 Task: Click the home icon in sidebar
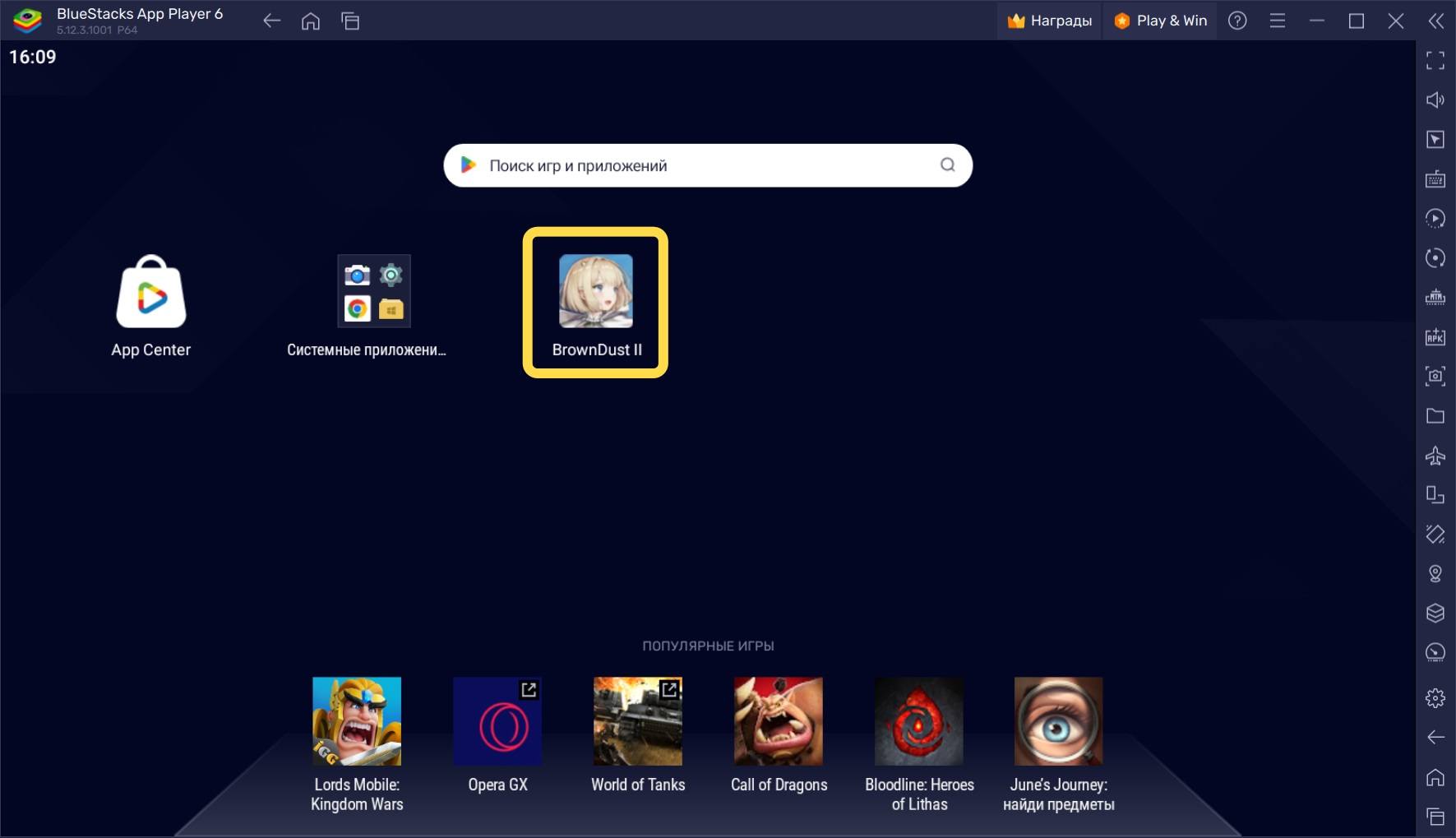tap(1435, 777)
